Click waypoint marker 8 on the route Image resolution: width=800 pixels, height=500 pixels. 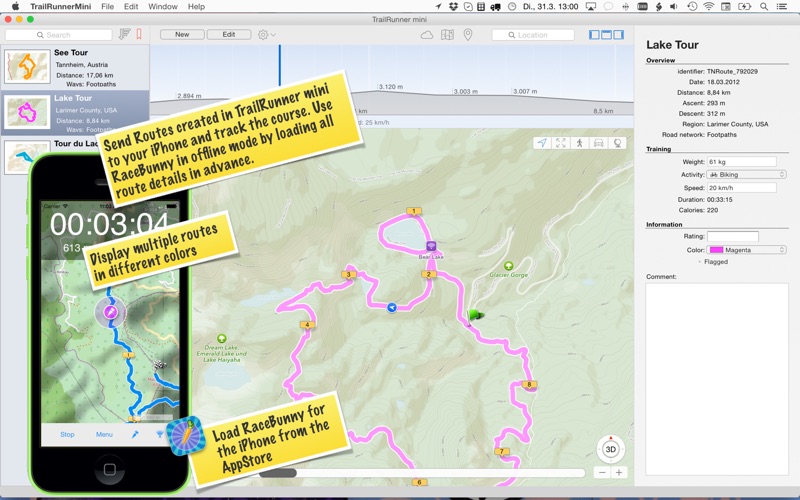click(529, 385)
